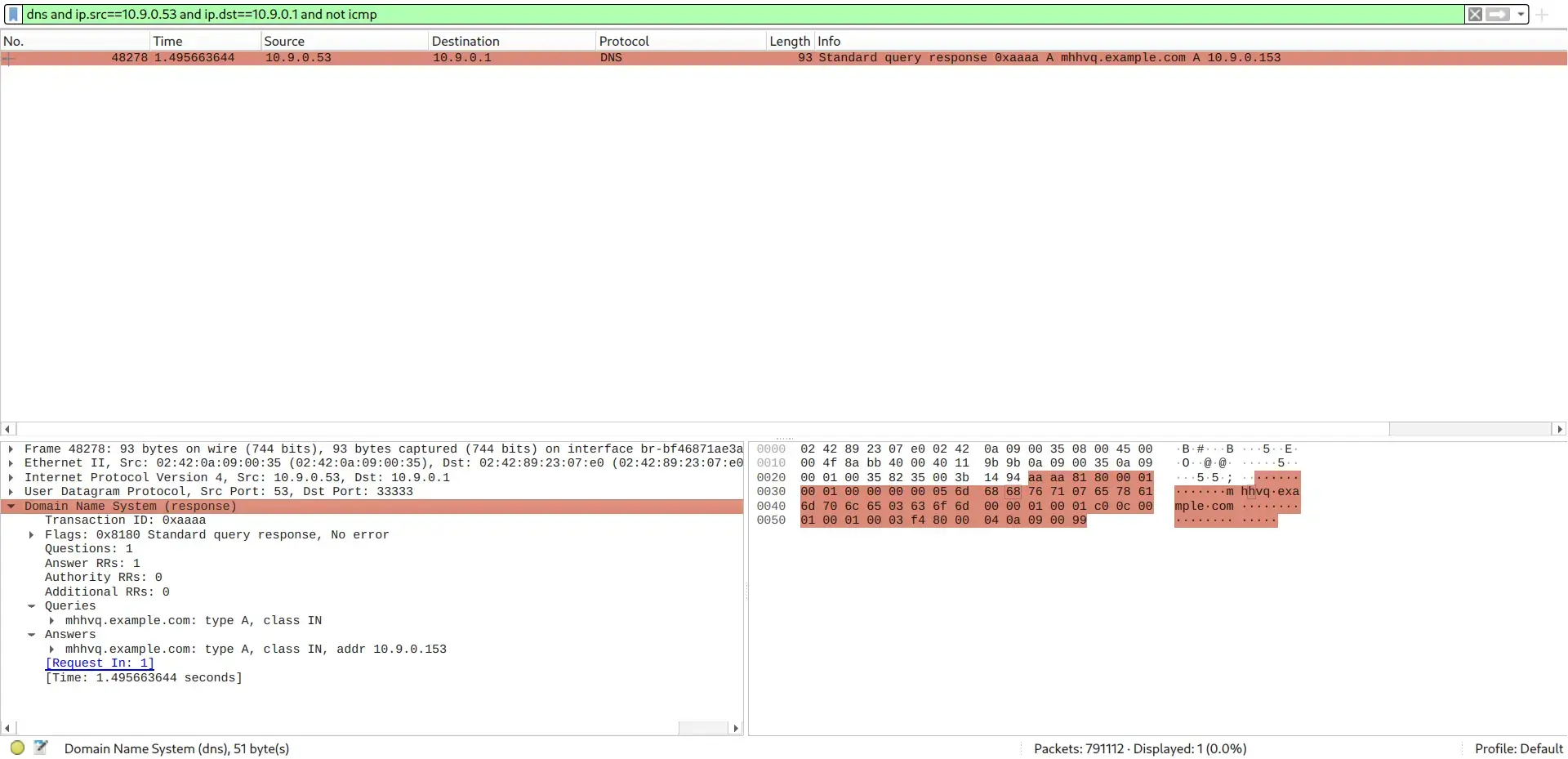Expand the Frame 48278 tree row
The image size is (1568, 759).
click(11, 449)
